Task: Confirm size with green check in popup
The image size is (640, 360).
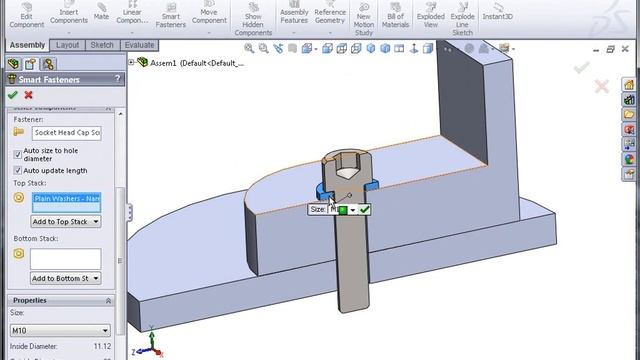Action: pos(364,210)
